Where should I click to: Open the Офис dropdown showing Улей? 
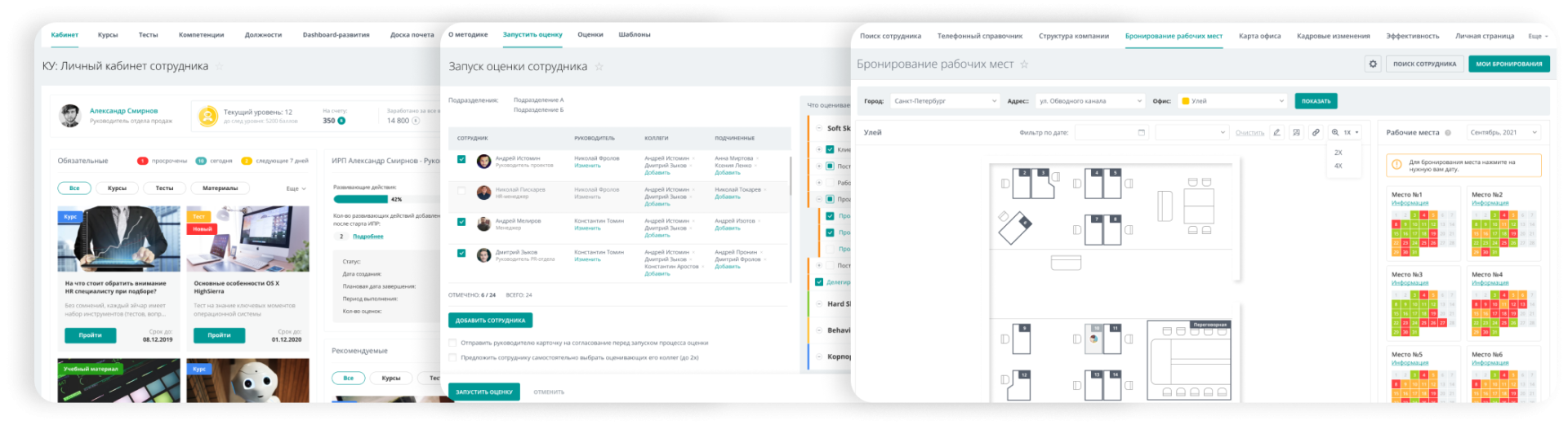coord(1233,101)
